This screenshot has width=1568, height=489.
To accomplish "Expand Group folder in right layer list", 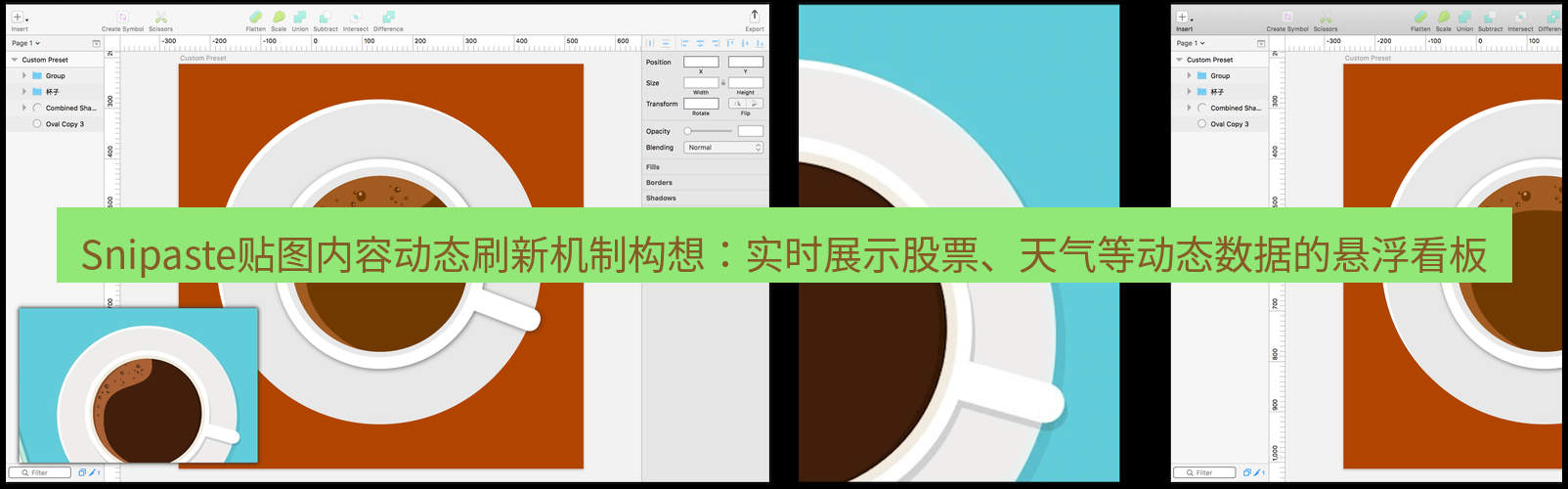I will (x=1190, y=75).
